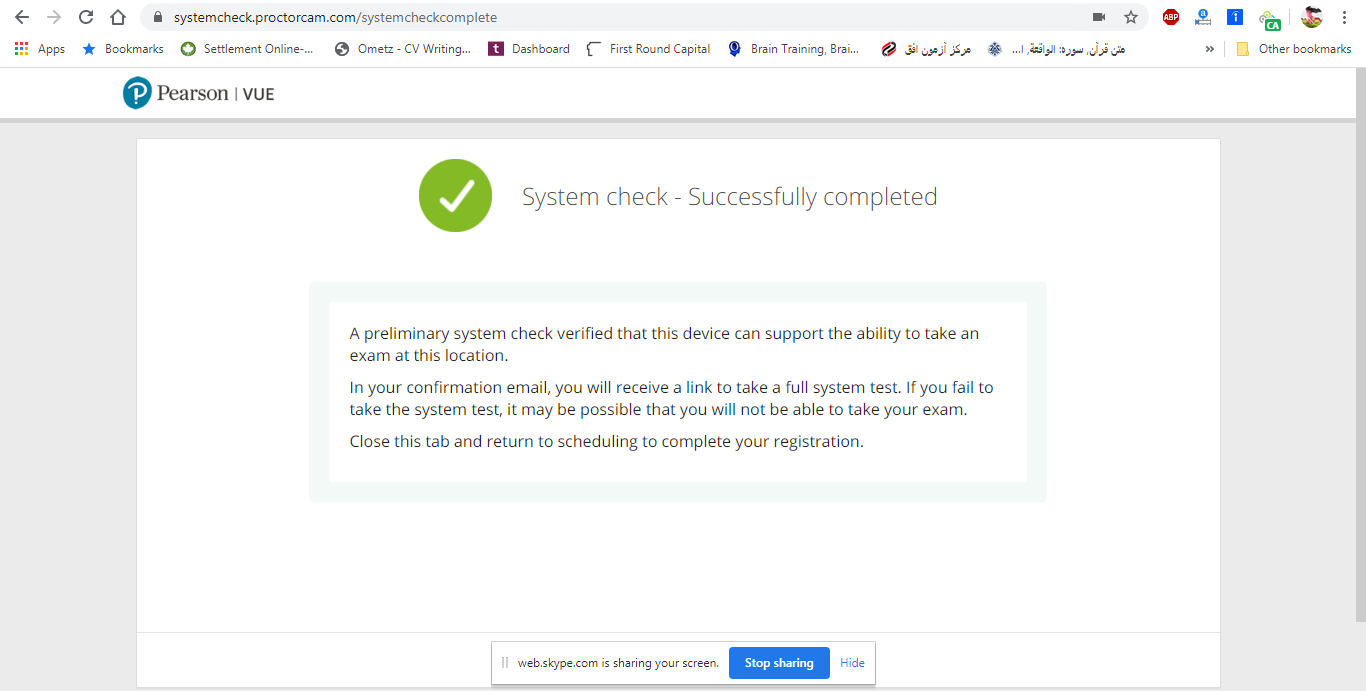The height and width of the screenshot is (691, 1366).
Task: Go to the browser home page
Action: point(118,17)
